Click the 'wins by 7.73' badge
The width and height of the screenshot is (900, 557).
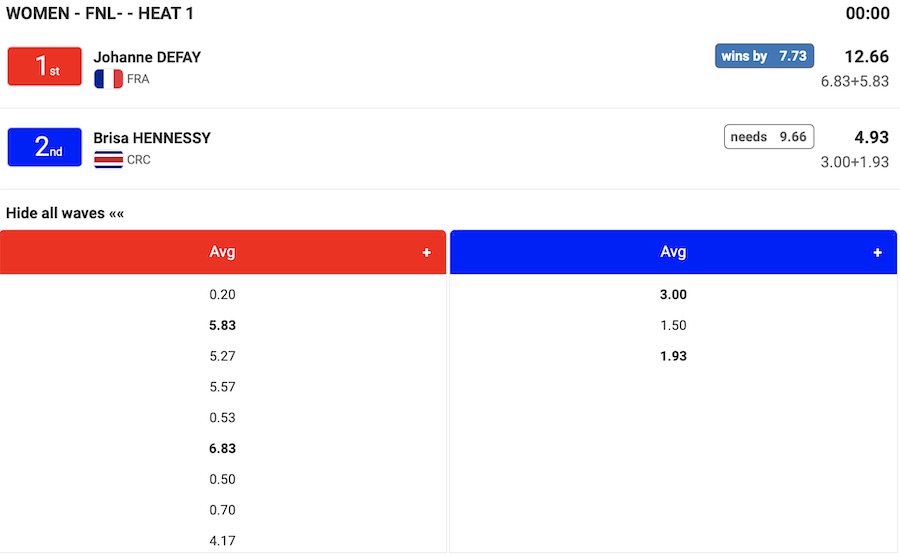coord(764,56)
